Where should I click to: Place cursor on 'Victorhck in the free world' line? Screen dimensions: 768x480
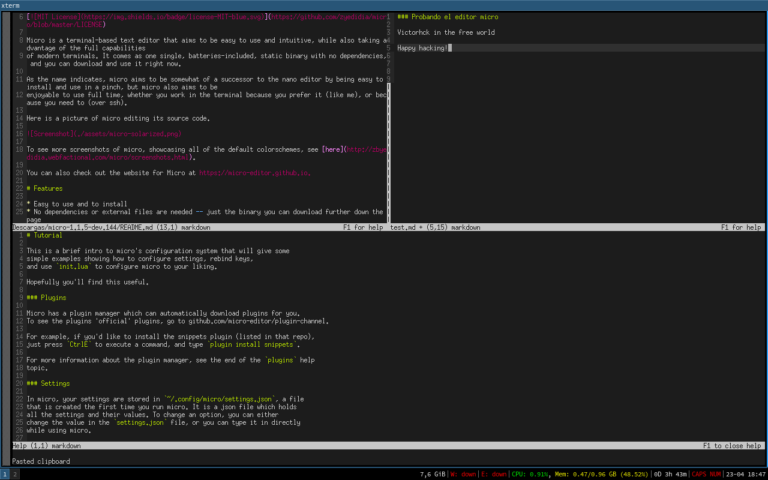click(x=446, y=33)
